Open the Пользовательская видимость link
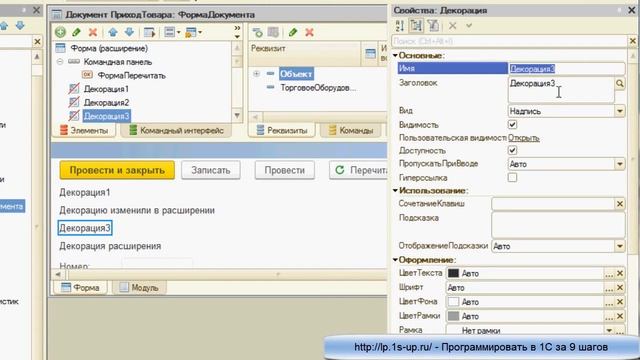640x360 pixels. [524, 138]
